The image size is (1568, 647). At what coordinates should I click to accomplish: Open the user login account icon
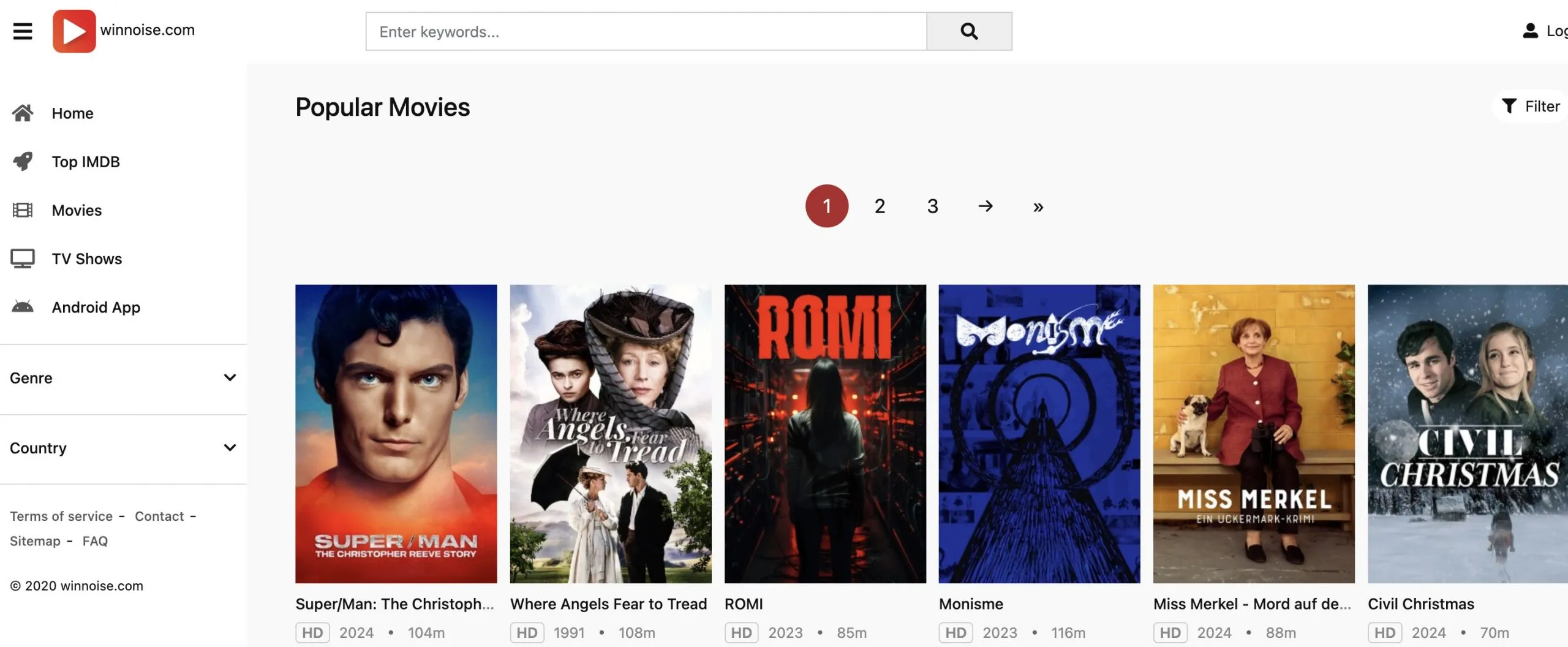(1530, 31)
